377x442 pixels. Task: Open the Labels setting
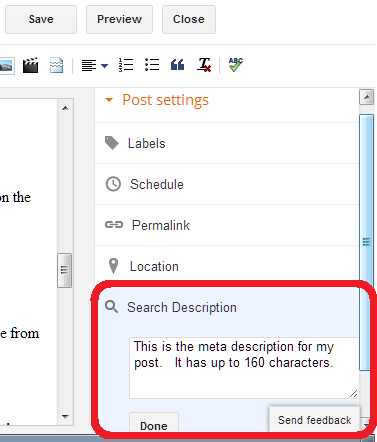click(226, 143)
